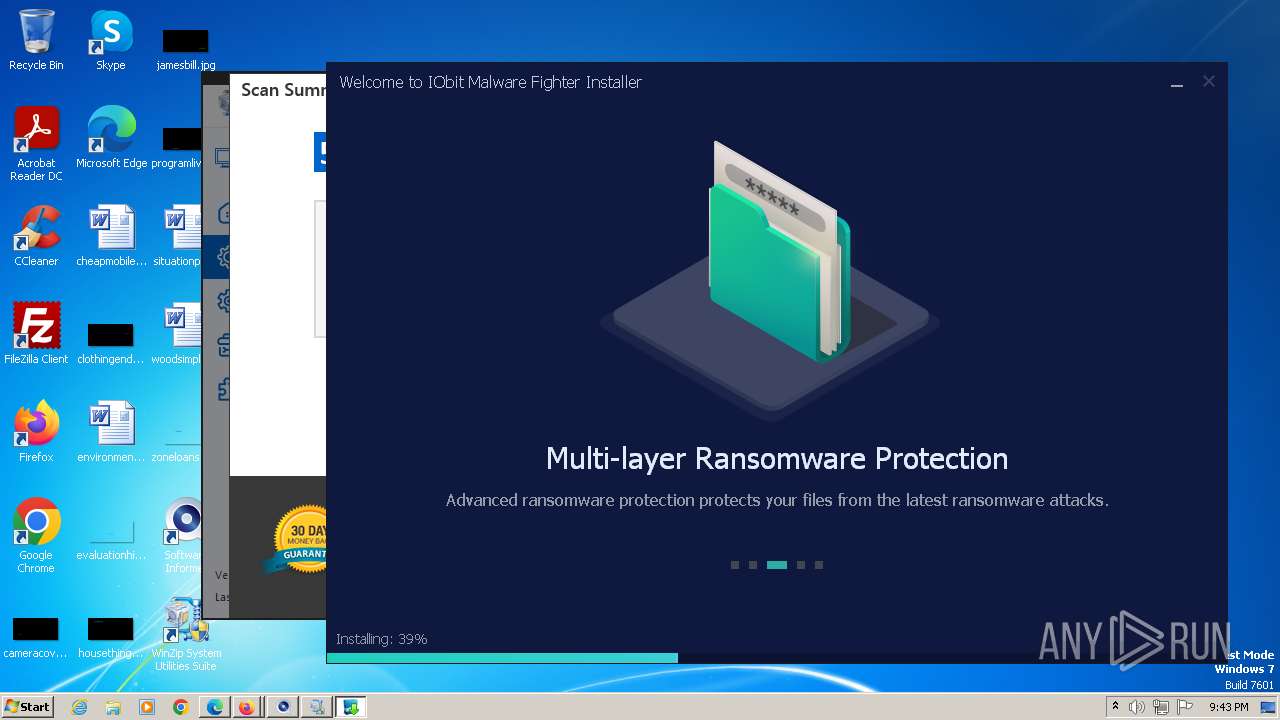Open Google Chrome desktop shortcut

point(36,536)
